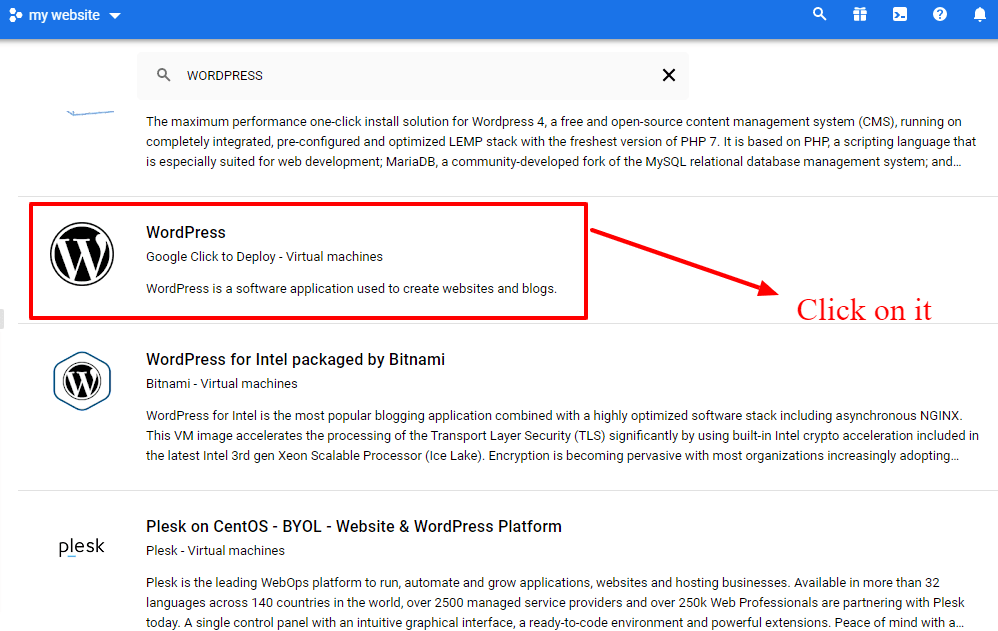Open the WordPress listing title

click(x=186, y=232)
